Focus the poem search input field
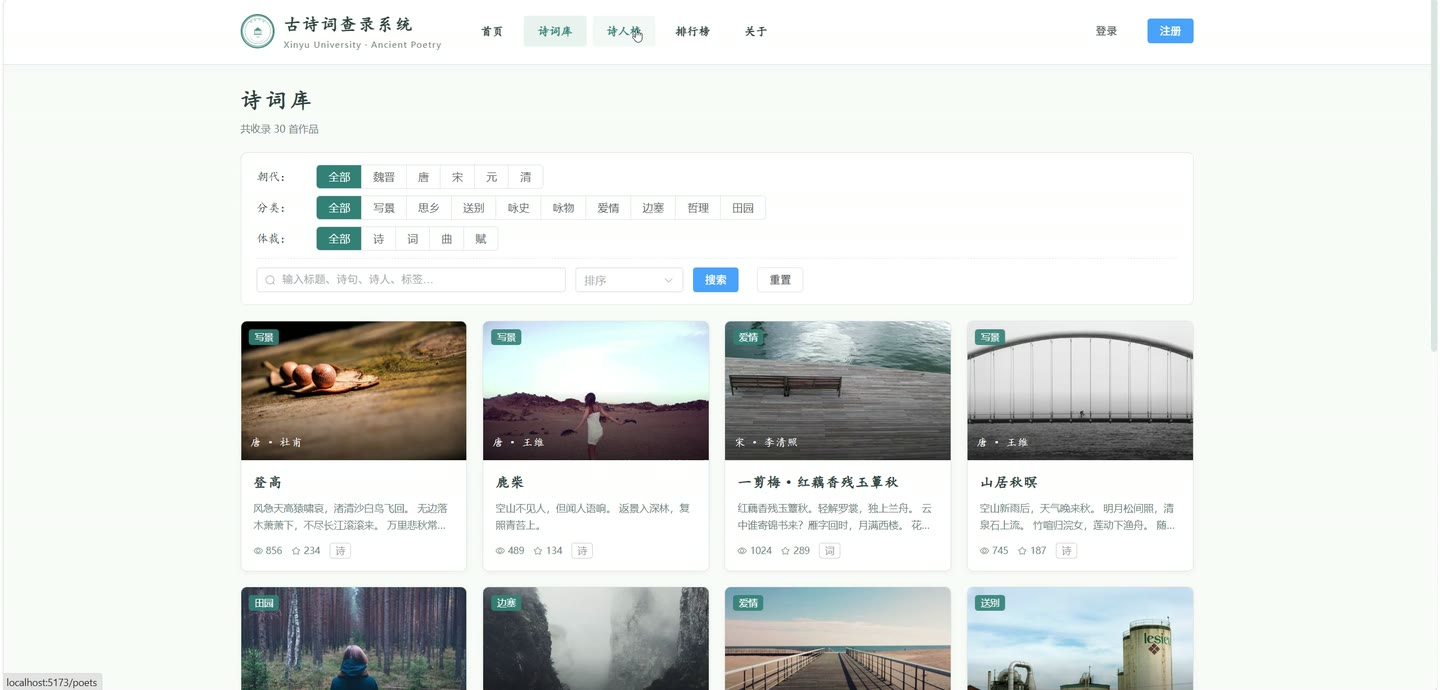The image size is (1440, 690). (x=411, y=280)
